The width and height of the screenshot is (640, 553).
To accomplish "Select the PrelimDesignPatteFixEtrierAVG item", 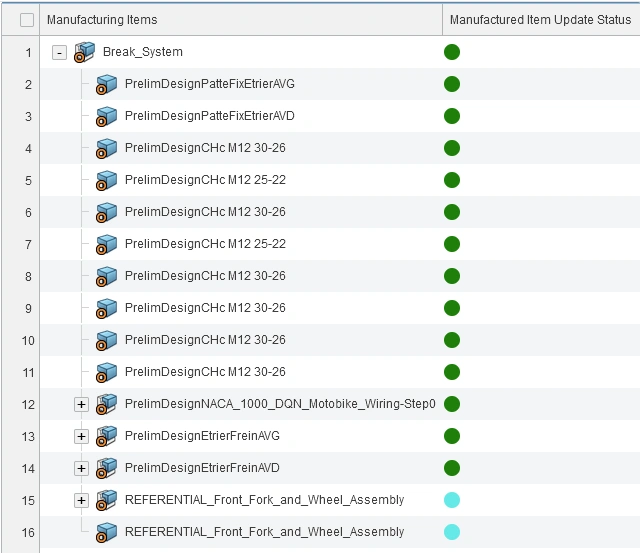I will pos(210,84).
